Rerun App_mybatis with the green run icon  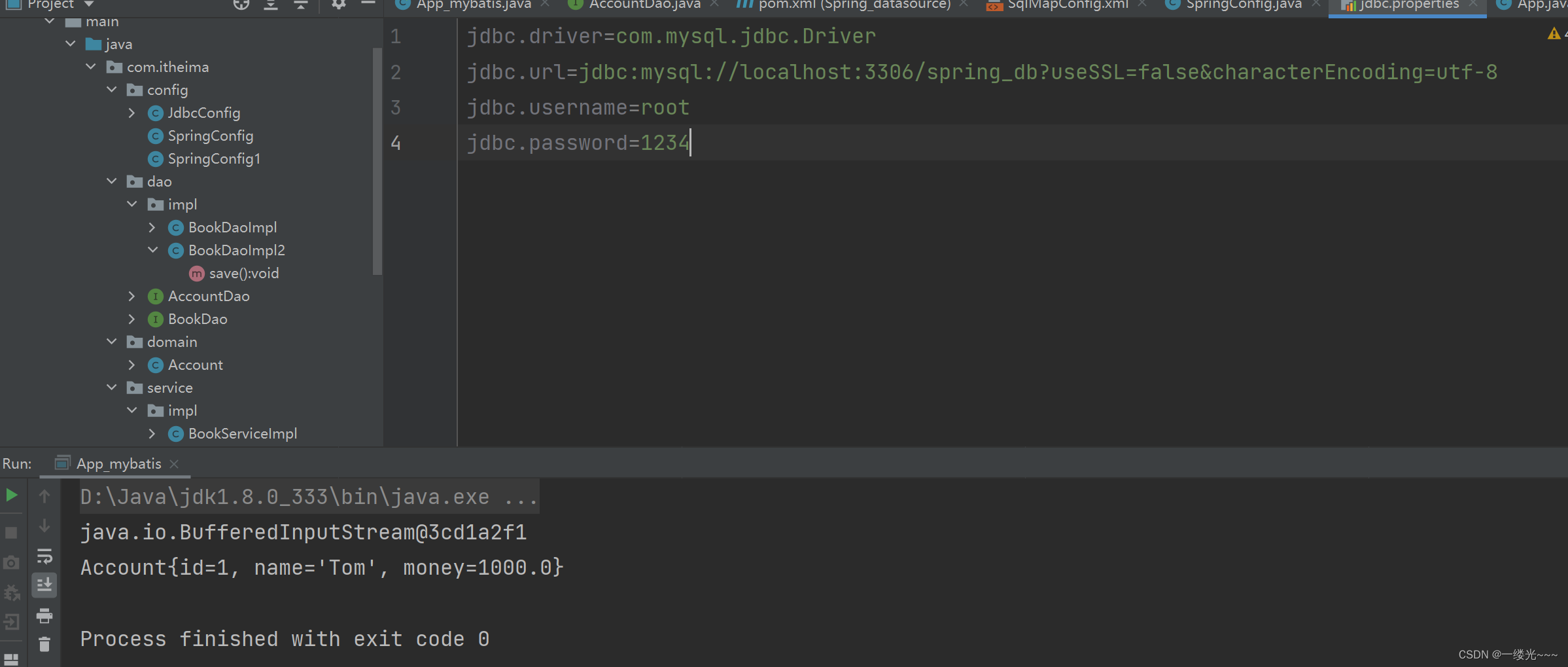coord(12,496)
